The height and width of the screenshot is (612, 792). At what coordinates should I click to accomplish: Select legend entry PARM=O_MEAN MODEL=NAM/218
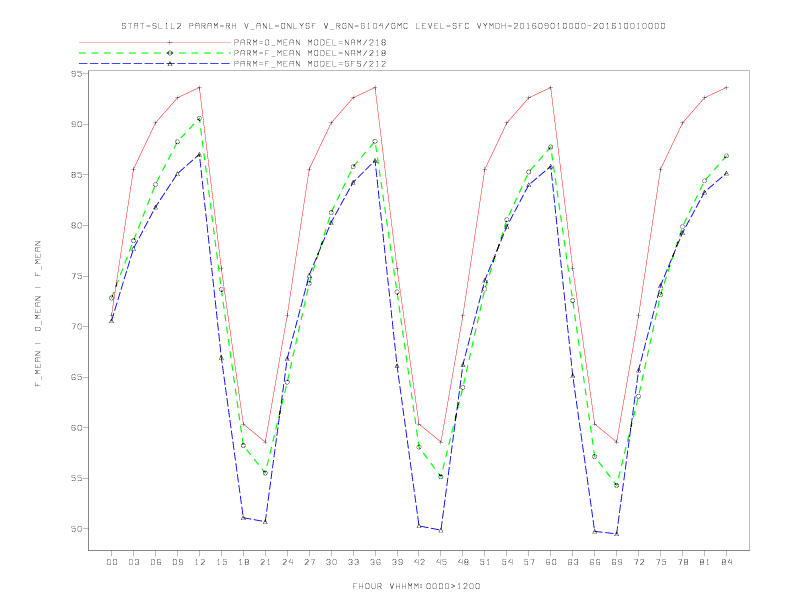[x=310, y=42]
